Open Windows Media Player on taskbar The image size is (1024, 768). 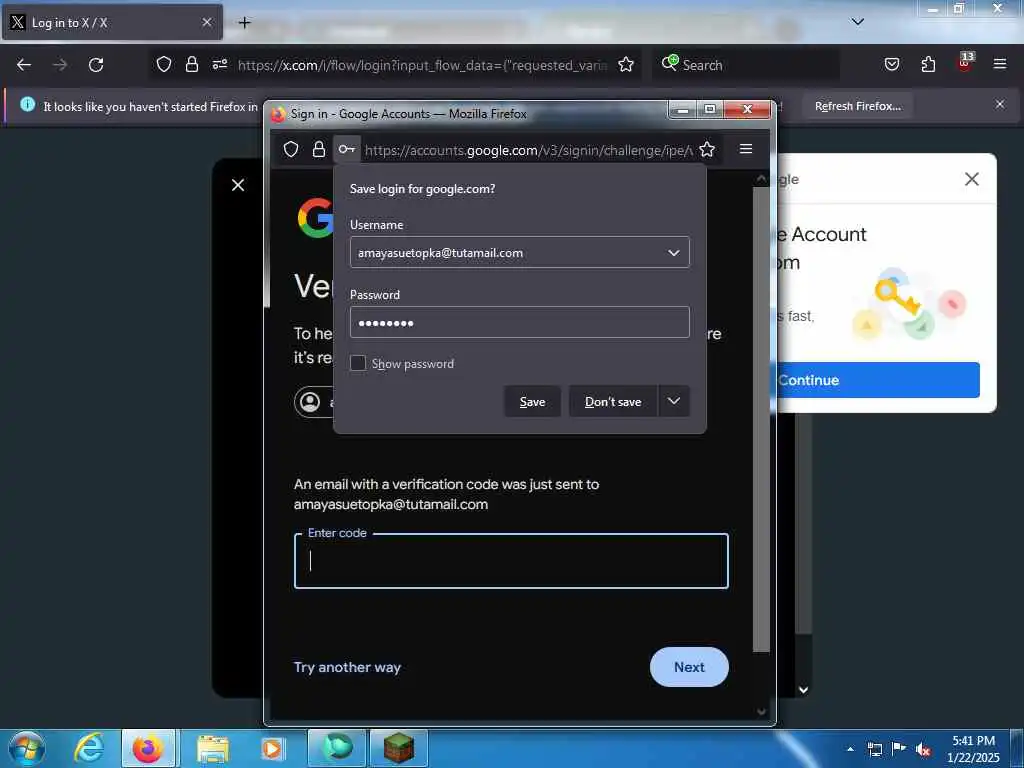pyautogui.click(x=272, y=748)
